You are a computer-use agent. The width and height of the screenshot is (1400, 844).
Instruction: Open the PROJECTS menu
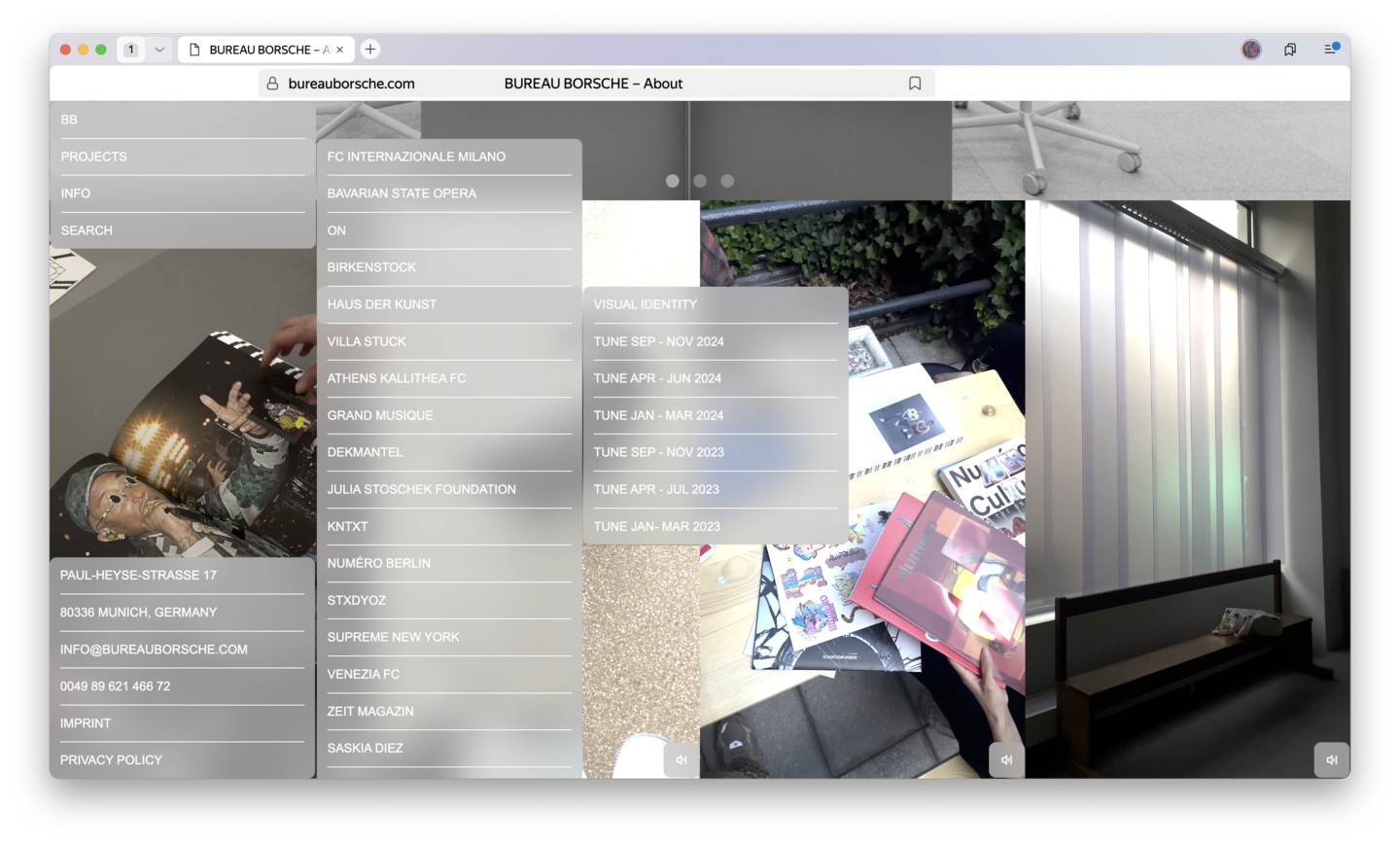(183, 157)
